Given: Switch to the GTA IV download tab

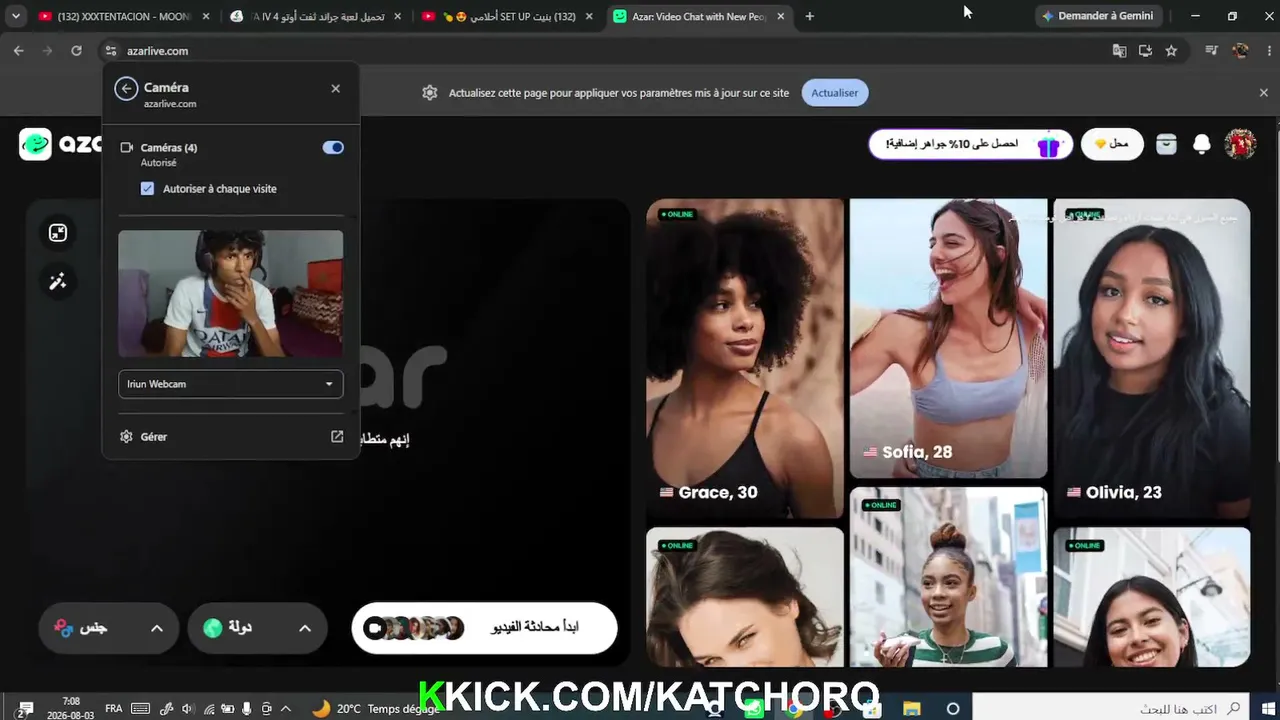Looking at the screenshot, I should 316,16.
